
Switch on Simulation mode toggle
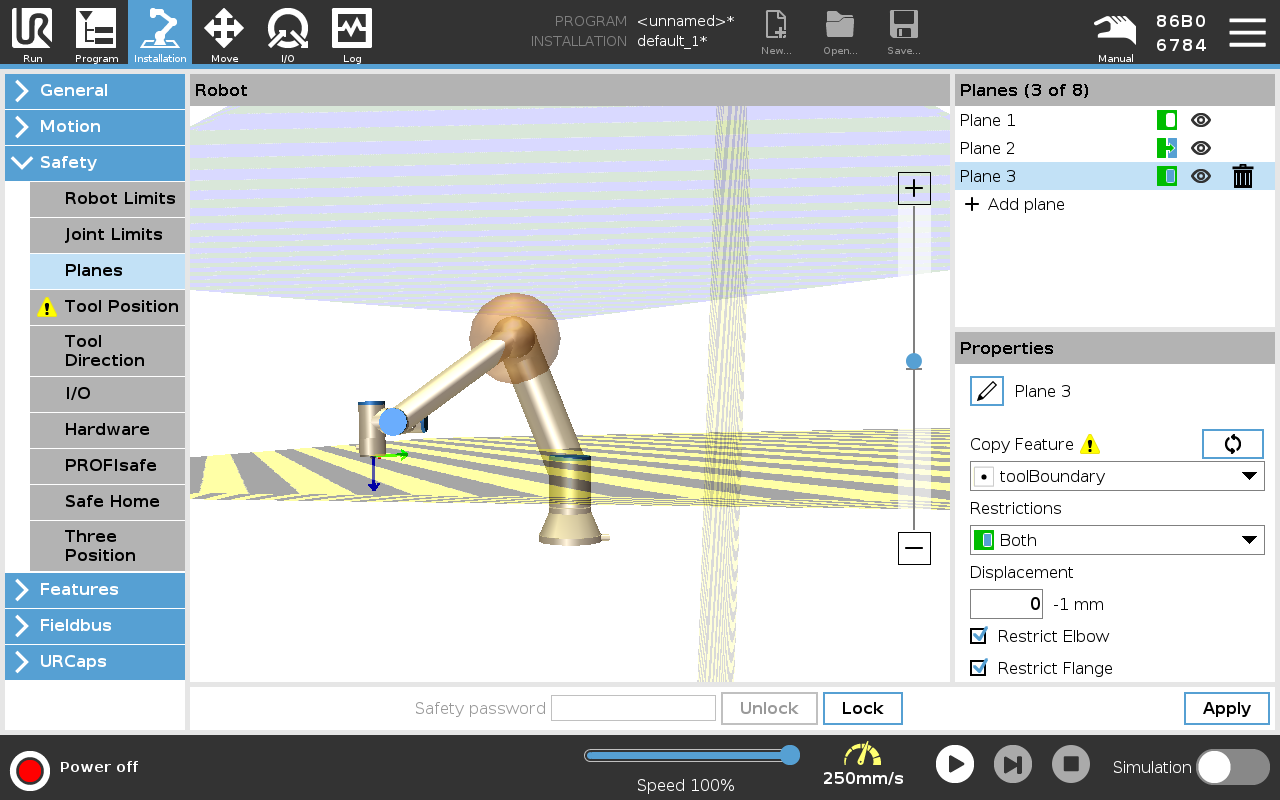pyautogui.click(x=1232, y=767)
